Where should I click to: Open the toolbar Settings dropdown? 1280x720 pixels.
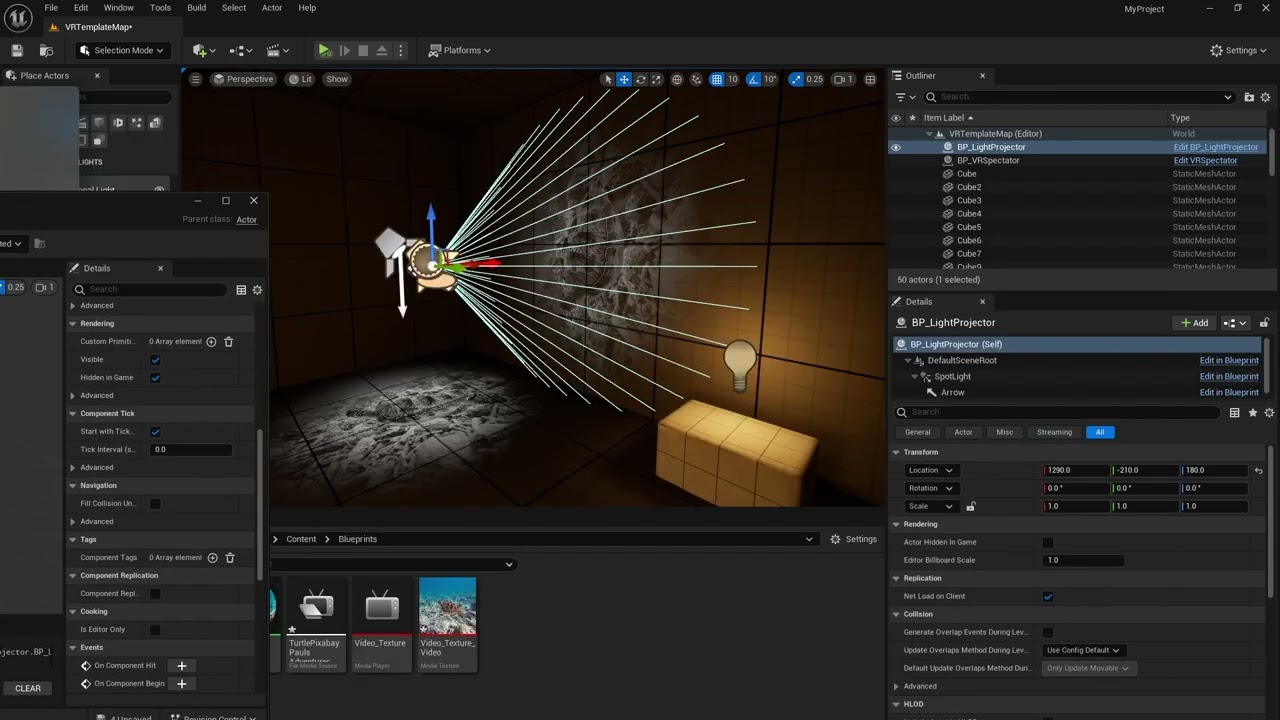[1238, 50]
